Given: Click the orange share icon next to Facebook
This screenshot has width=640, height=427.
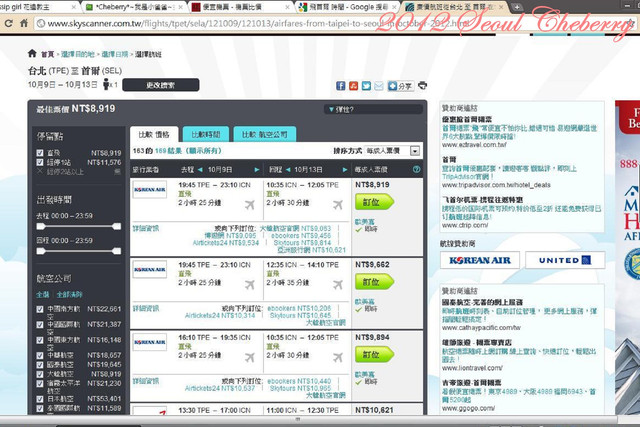Looking at the screenshot, I should 353,86.
